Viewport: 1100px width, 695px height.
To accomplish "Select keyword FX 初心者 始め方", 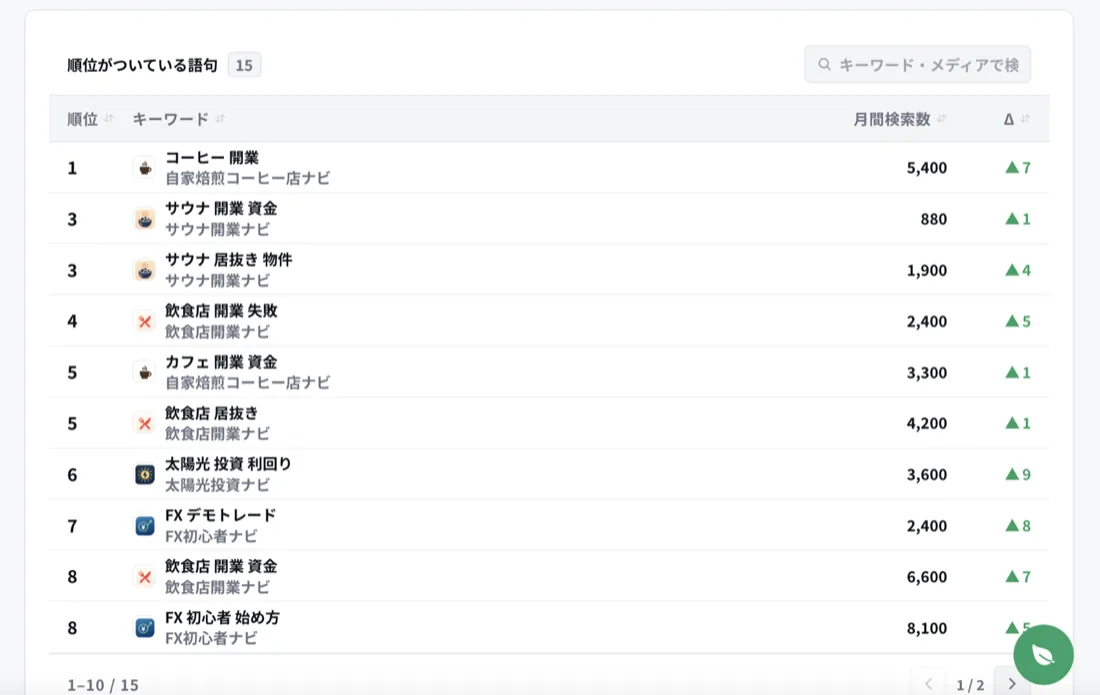I will [222, 618].
